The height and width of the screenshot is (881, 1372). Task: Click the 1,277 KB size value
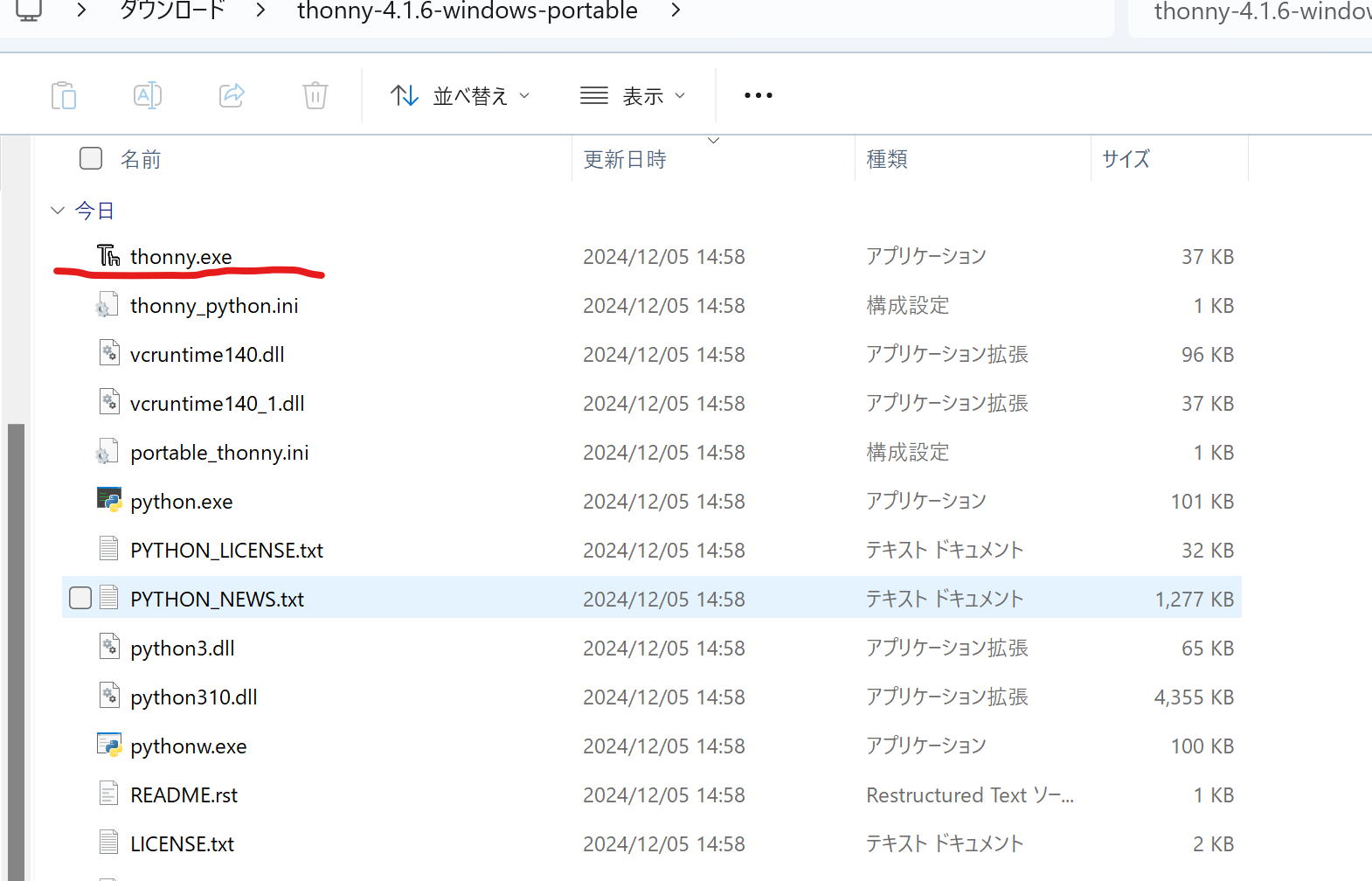click(1194, 599)
